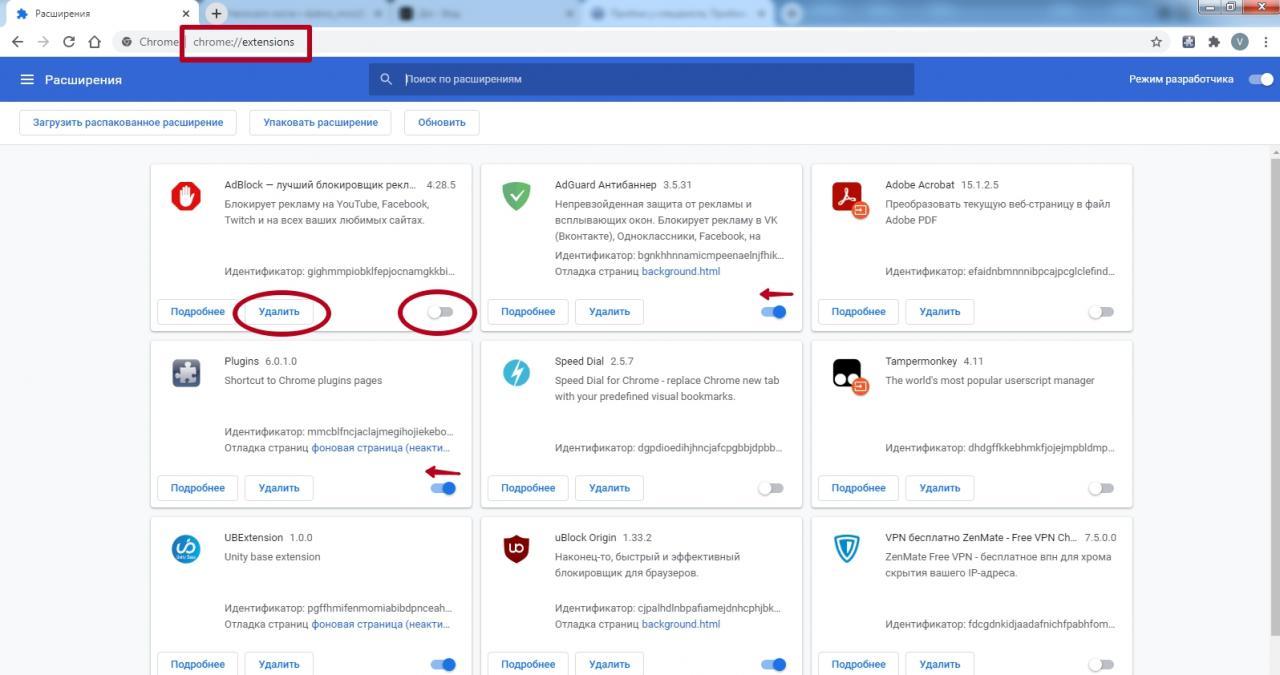Click the Adobe Acrobat PDF icon
This screenshot has width=1280, height=675.
coord(849,198)
